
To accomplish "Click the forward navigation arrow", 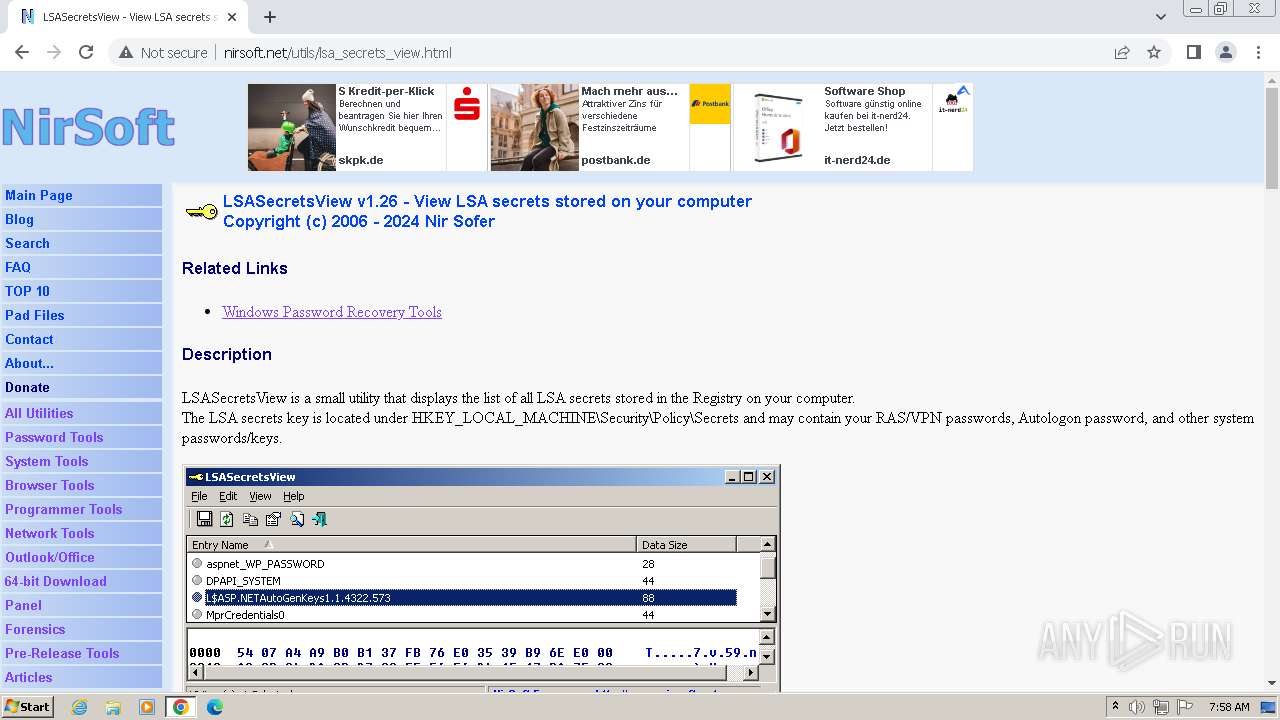I will 54,53.
